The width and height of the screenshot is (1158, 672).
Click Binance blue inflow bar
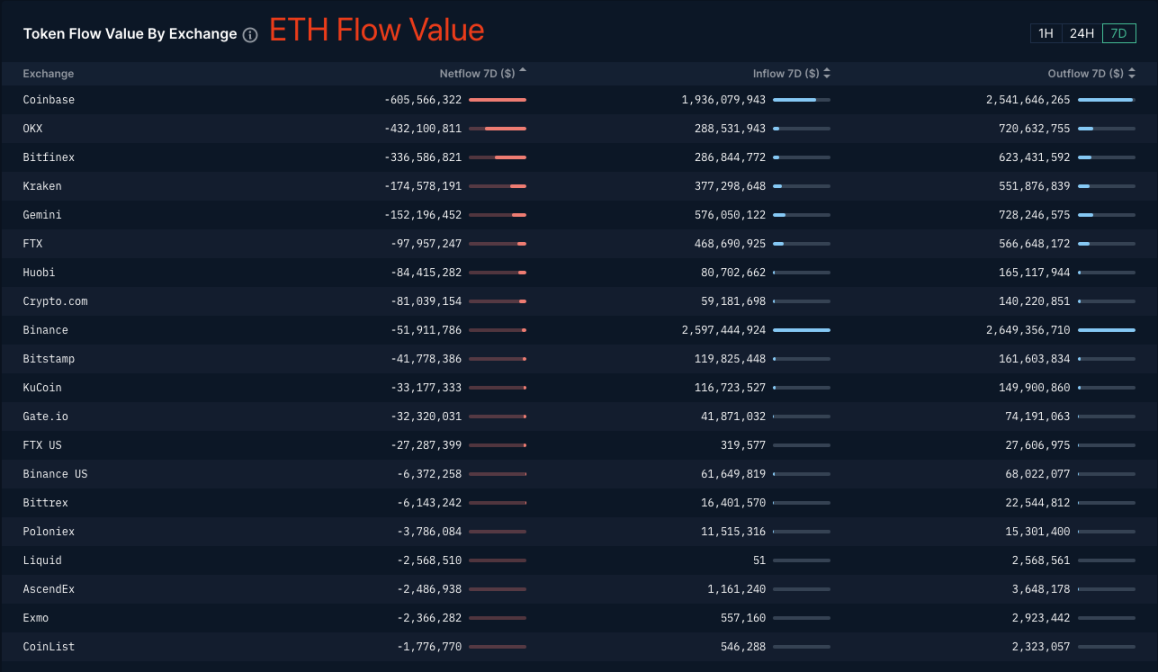[801, 330]
